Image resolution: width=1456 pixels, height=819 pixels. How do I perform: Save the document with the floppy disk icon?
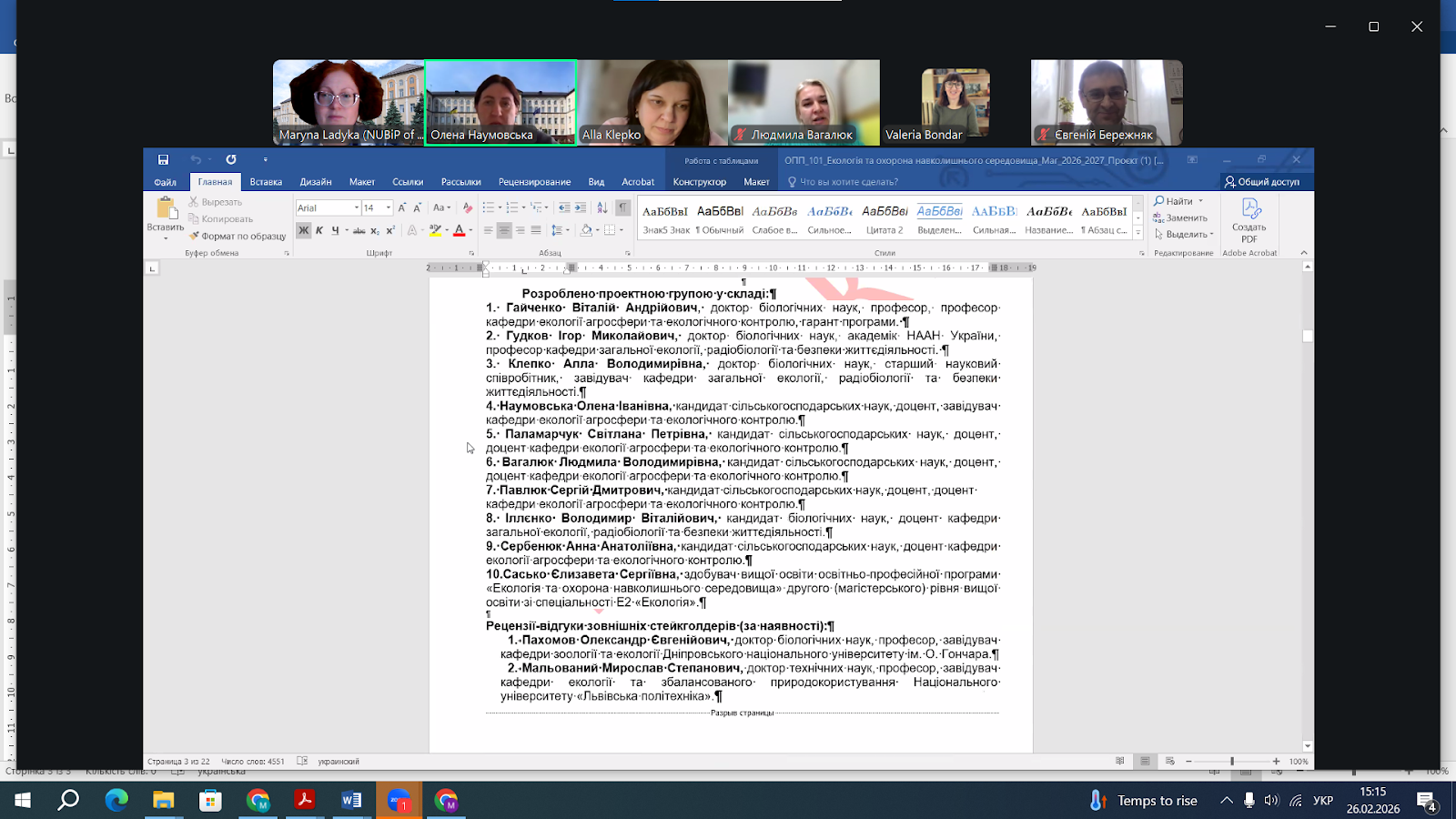[x=163, y=159]
